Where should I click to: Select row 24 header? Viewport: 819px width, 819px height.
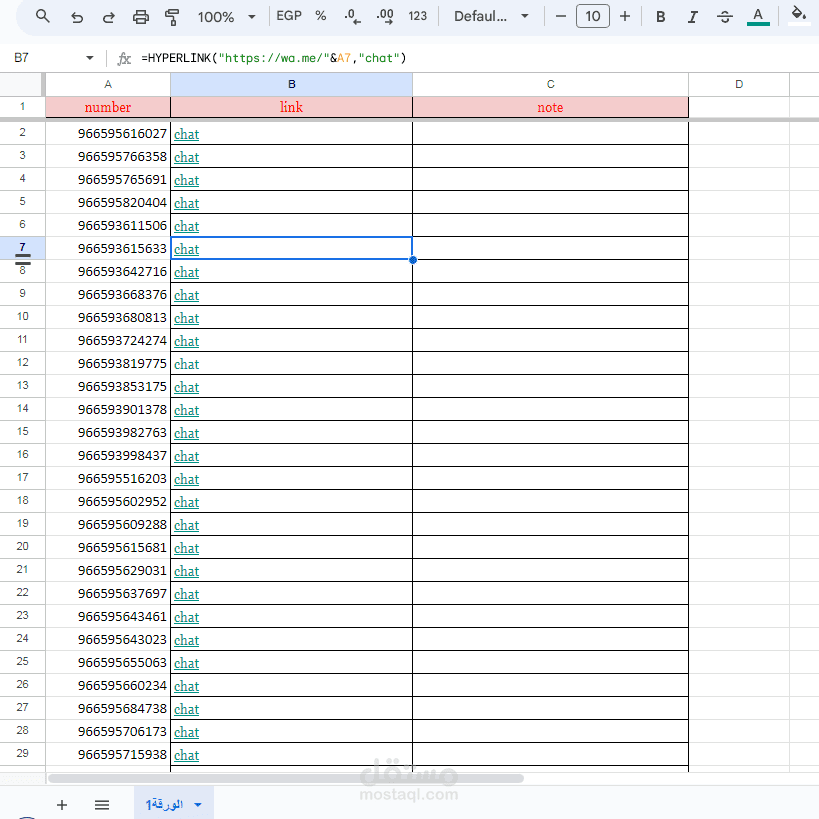coord(22,638)
